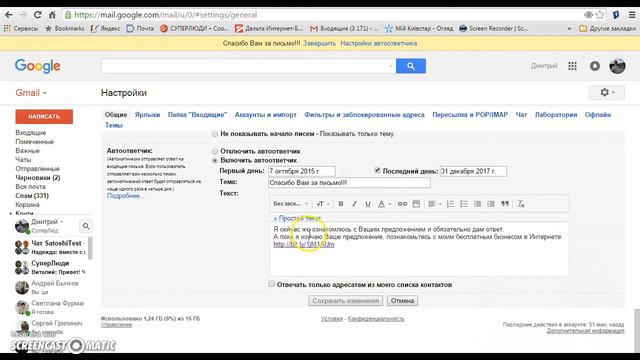Open the Чат SatoshiTest conversation

(51, 247)
